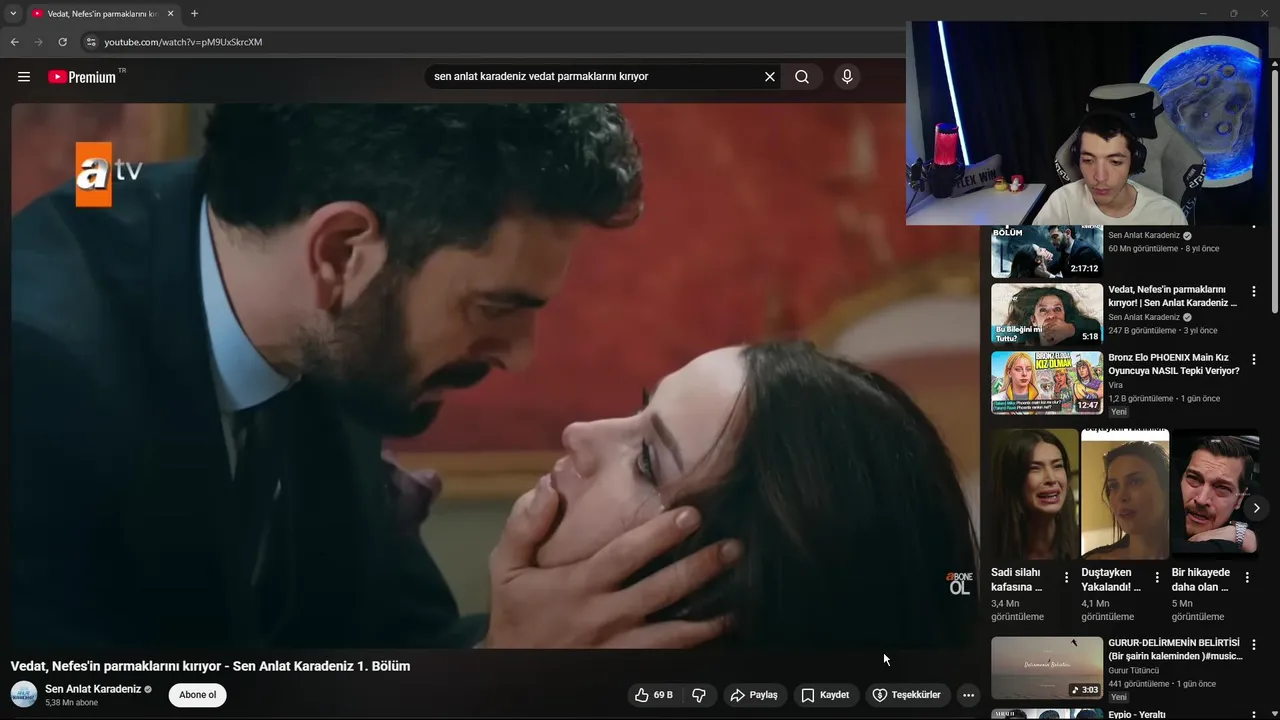Viewport: 1280px width, 720px height.
Task: Open the YouTube hamburger guide menu
Action: click(24, 77)
